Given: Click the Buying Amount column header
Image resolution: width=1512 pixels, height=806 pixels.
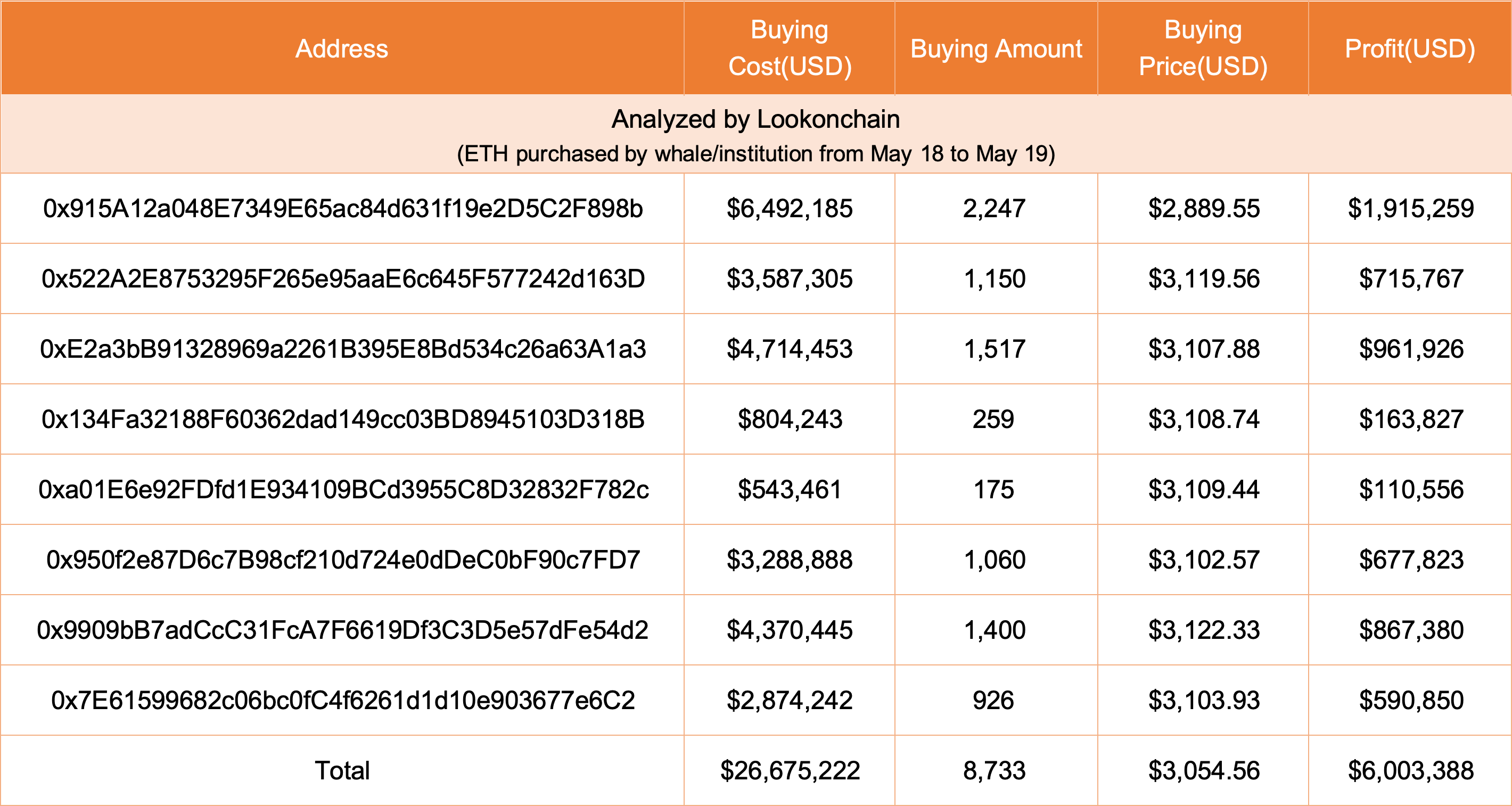Looking at the screenshot, I should click(996, 49).
